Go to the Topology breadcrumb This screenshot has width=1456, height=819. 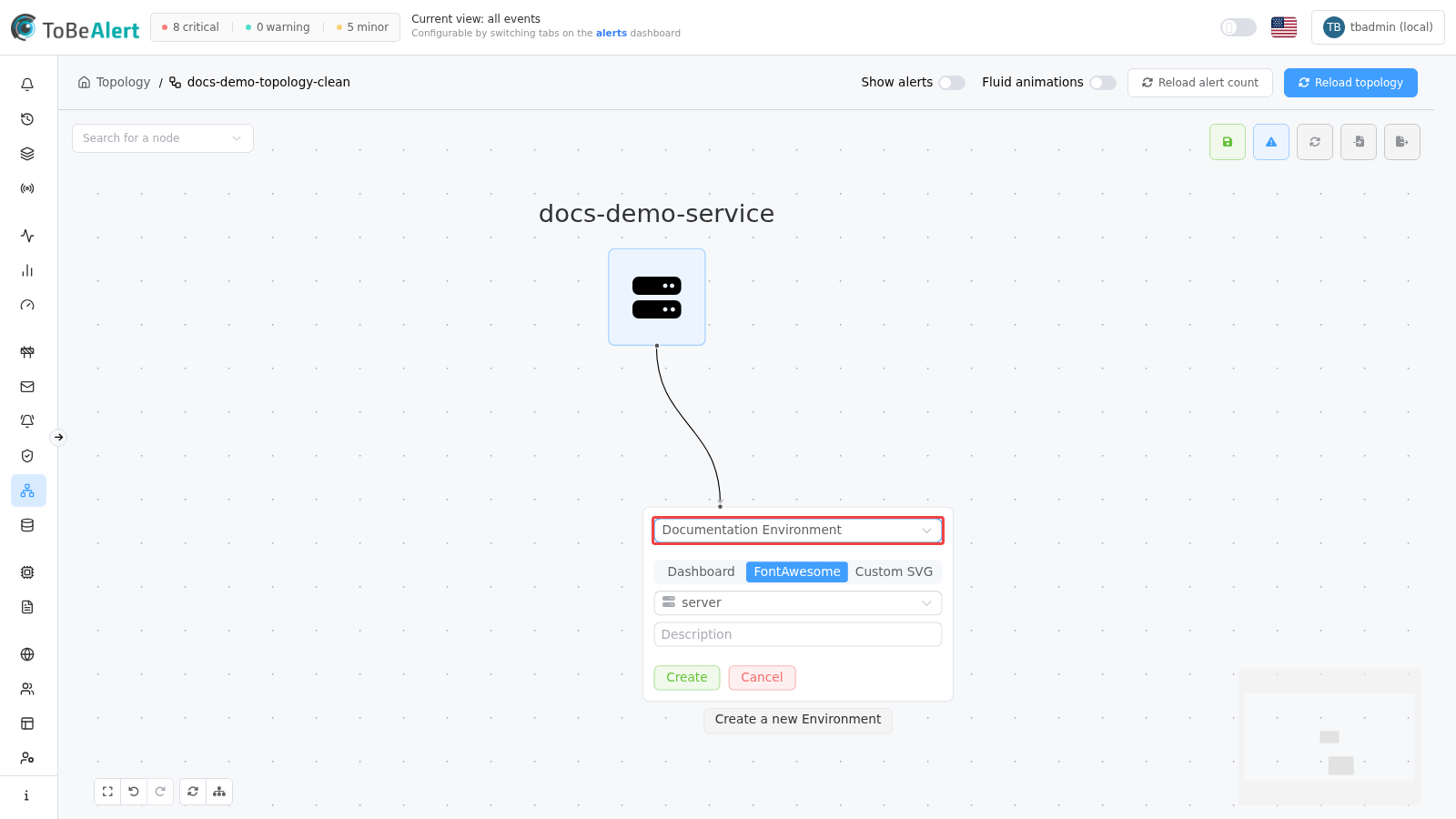pos(115,82)
